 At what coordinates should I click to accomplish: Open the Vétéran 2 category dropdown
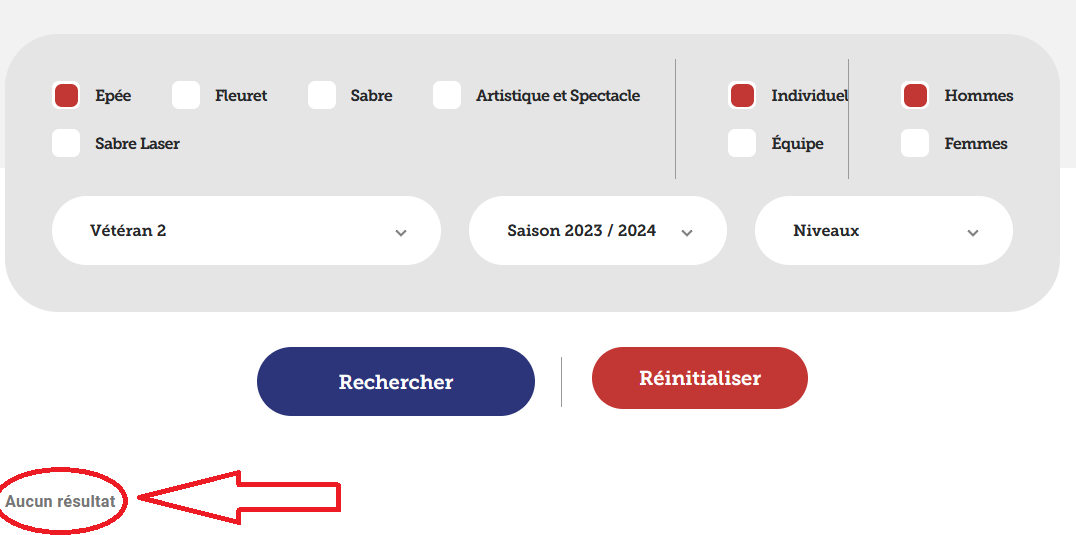[245, 231]
